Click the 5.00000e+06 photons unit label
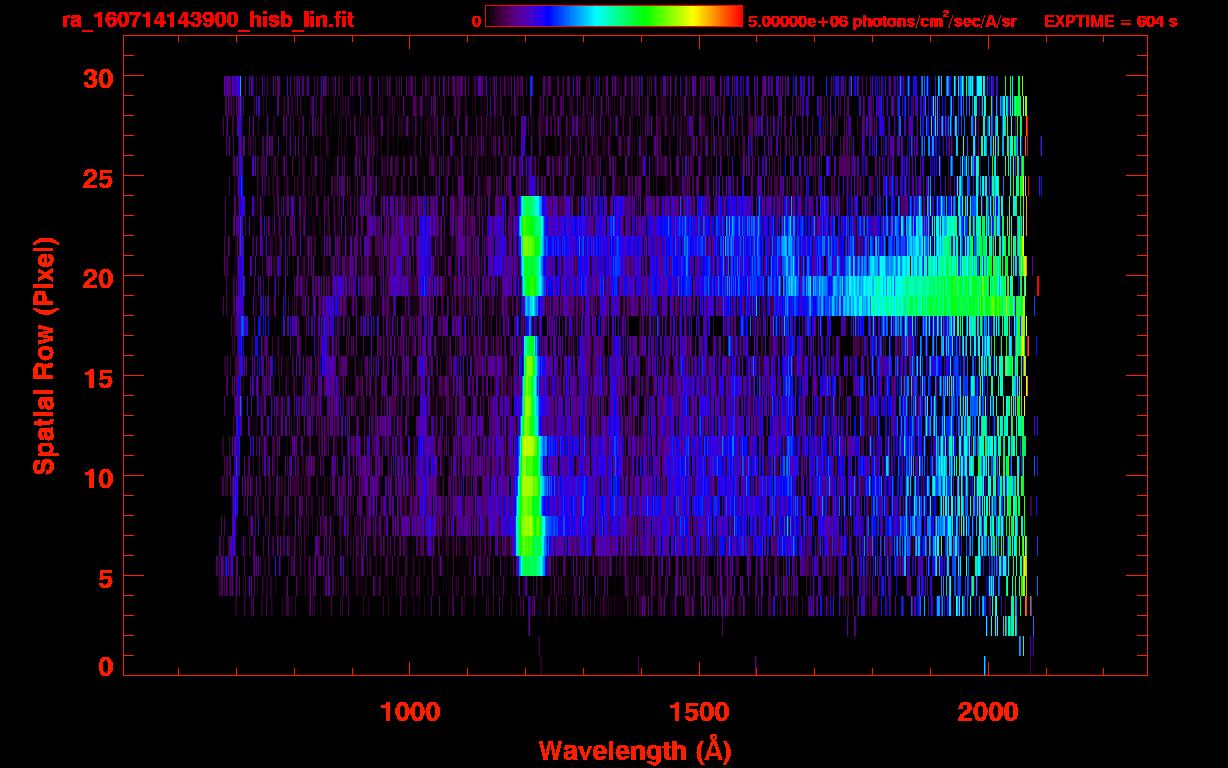Screen dimensions: 1228x768 pos(882,21)
